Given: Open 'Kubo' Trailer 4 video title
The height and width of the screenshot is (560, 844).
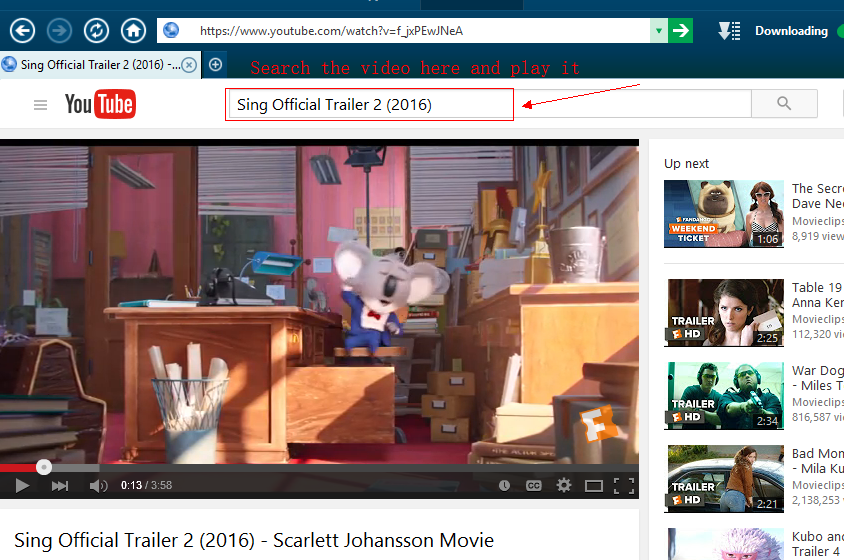Looking at the screenshot, I should (x=818, y=544).
